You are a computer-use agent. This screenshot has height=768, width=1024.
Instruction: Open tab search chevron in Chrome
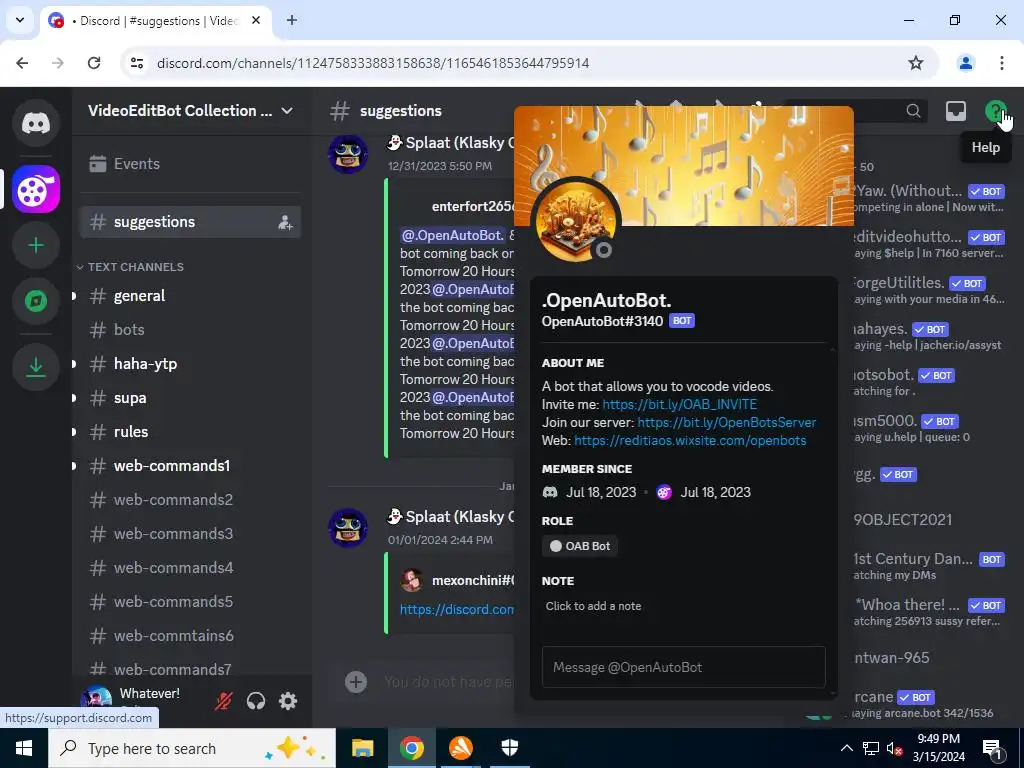pyautogui.click(x=20, y=20)
